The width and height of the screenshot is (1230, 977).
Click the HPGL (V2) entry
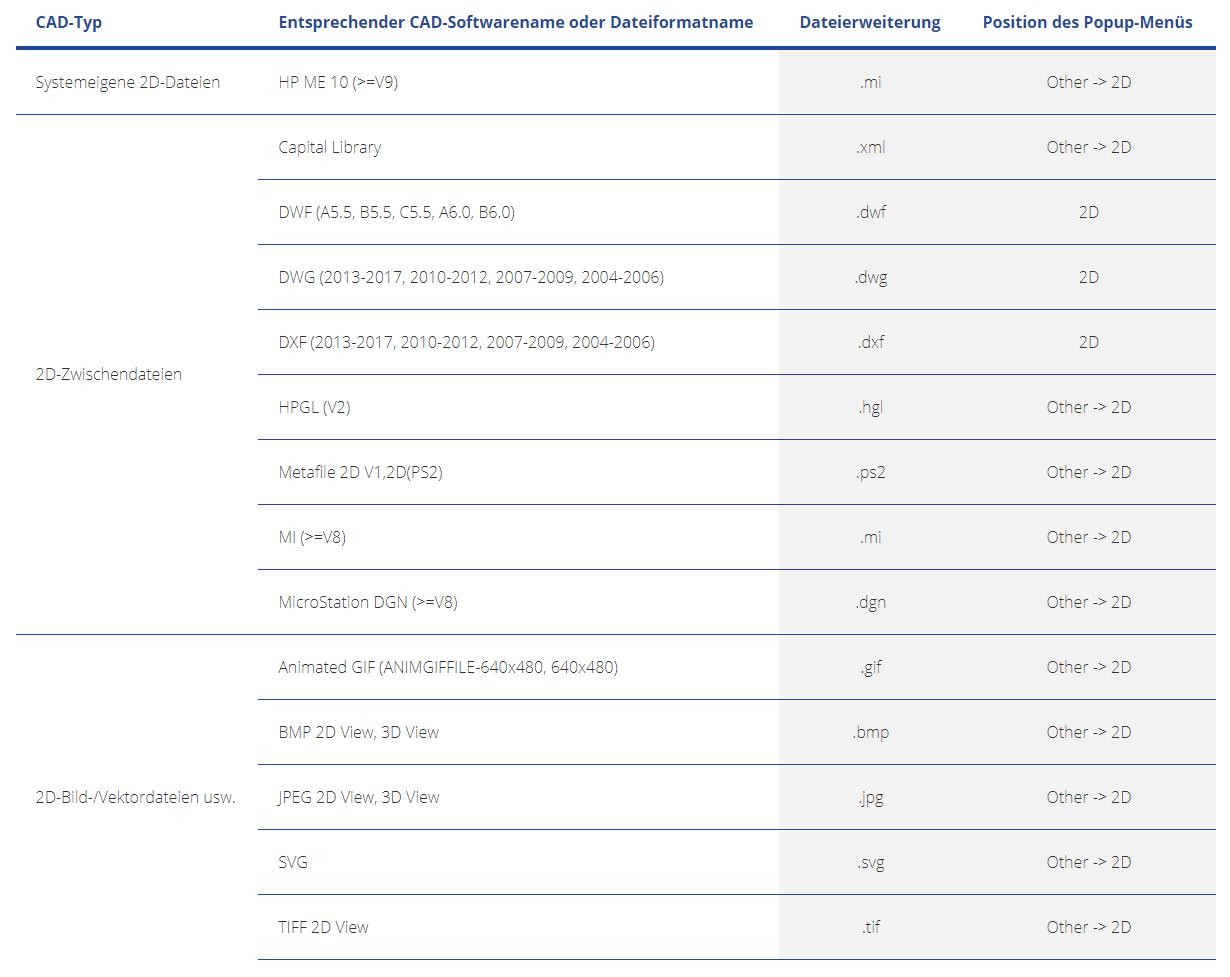(x=314, y=407)
